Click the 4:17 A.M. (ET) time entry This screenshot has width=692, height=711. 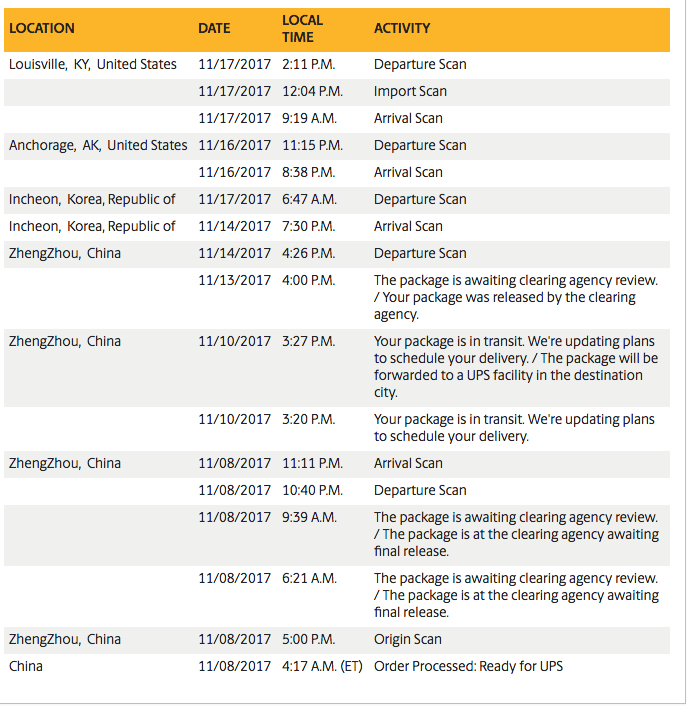[x=324, y=665]
